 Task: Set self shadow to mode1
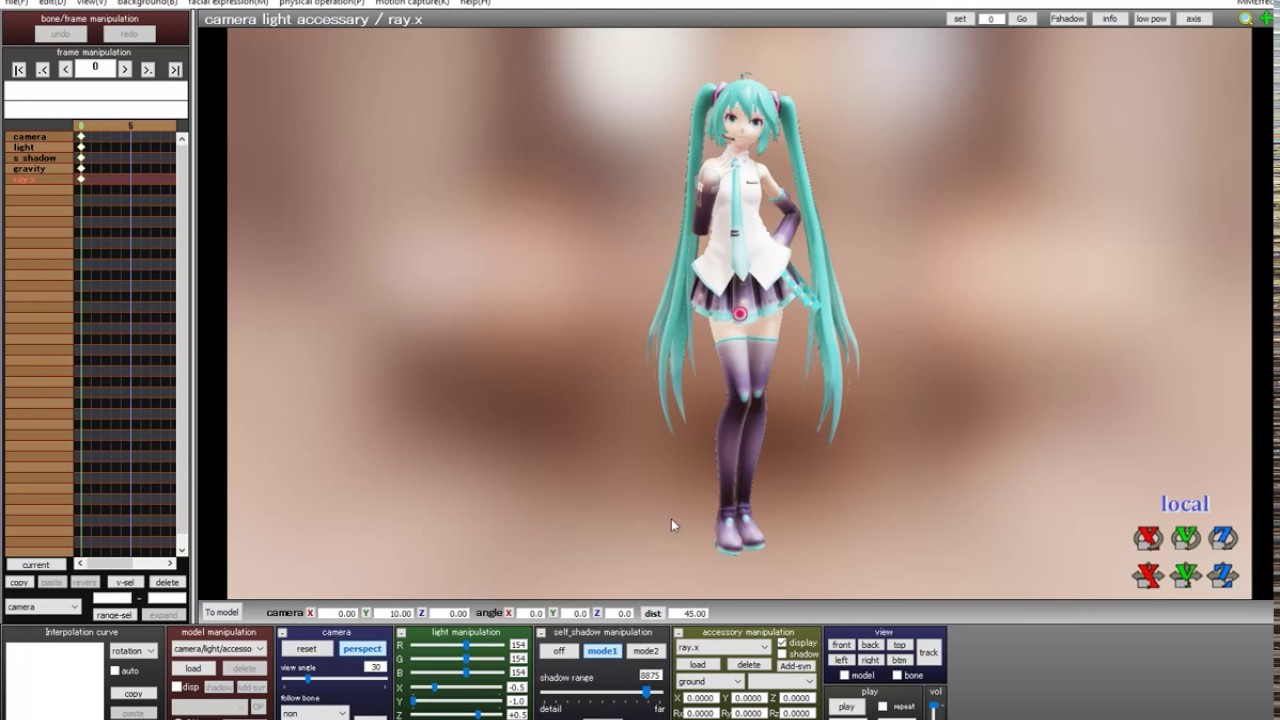[602, 651]
